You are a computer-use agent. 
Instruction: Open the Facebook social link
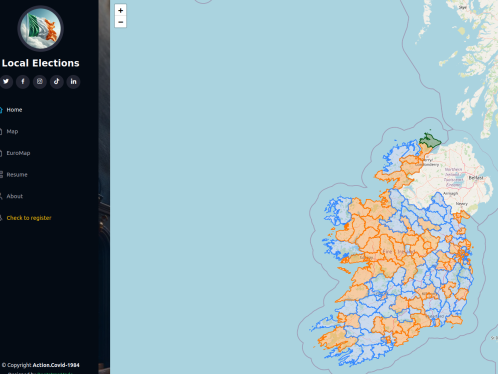coord(23,81)
